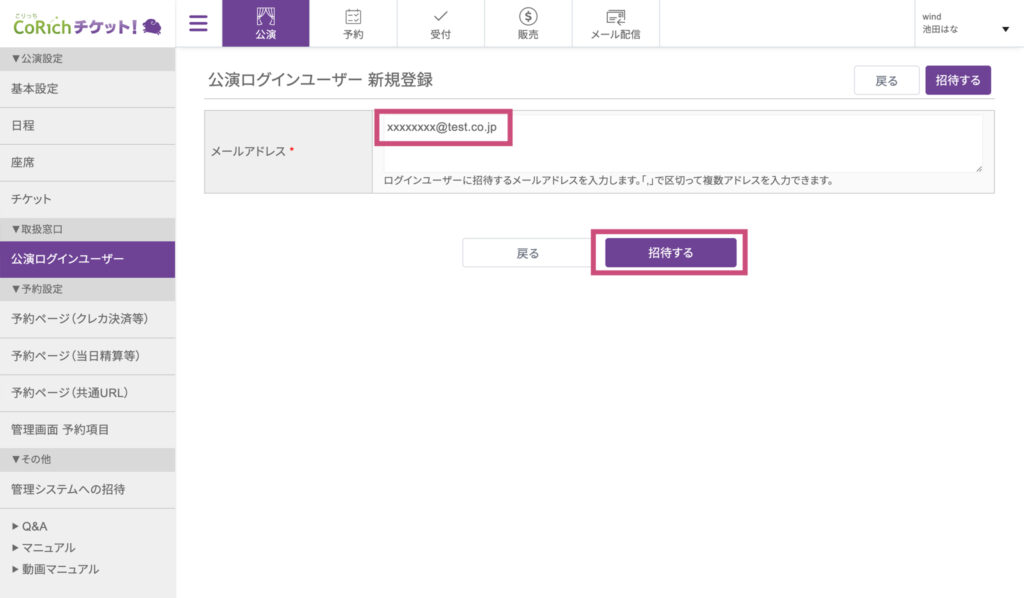The width and height of the screenshot is (1024, 598).
Task: Open the 動画マニュアル link
Action: point(60,569)
